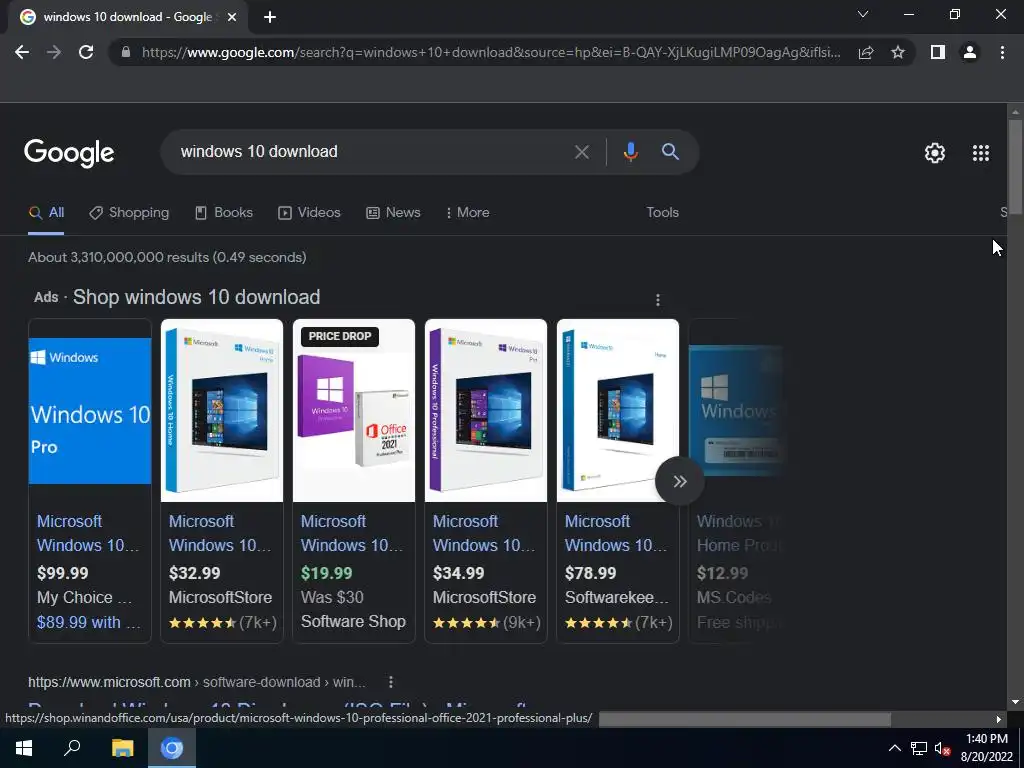Switch to the Videos tab
1024x768 pixels.
(x=310, y=213)
